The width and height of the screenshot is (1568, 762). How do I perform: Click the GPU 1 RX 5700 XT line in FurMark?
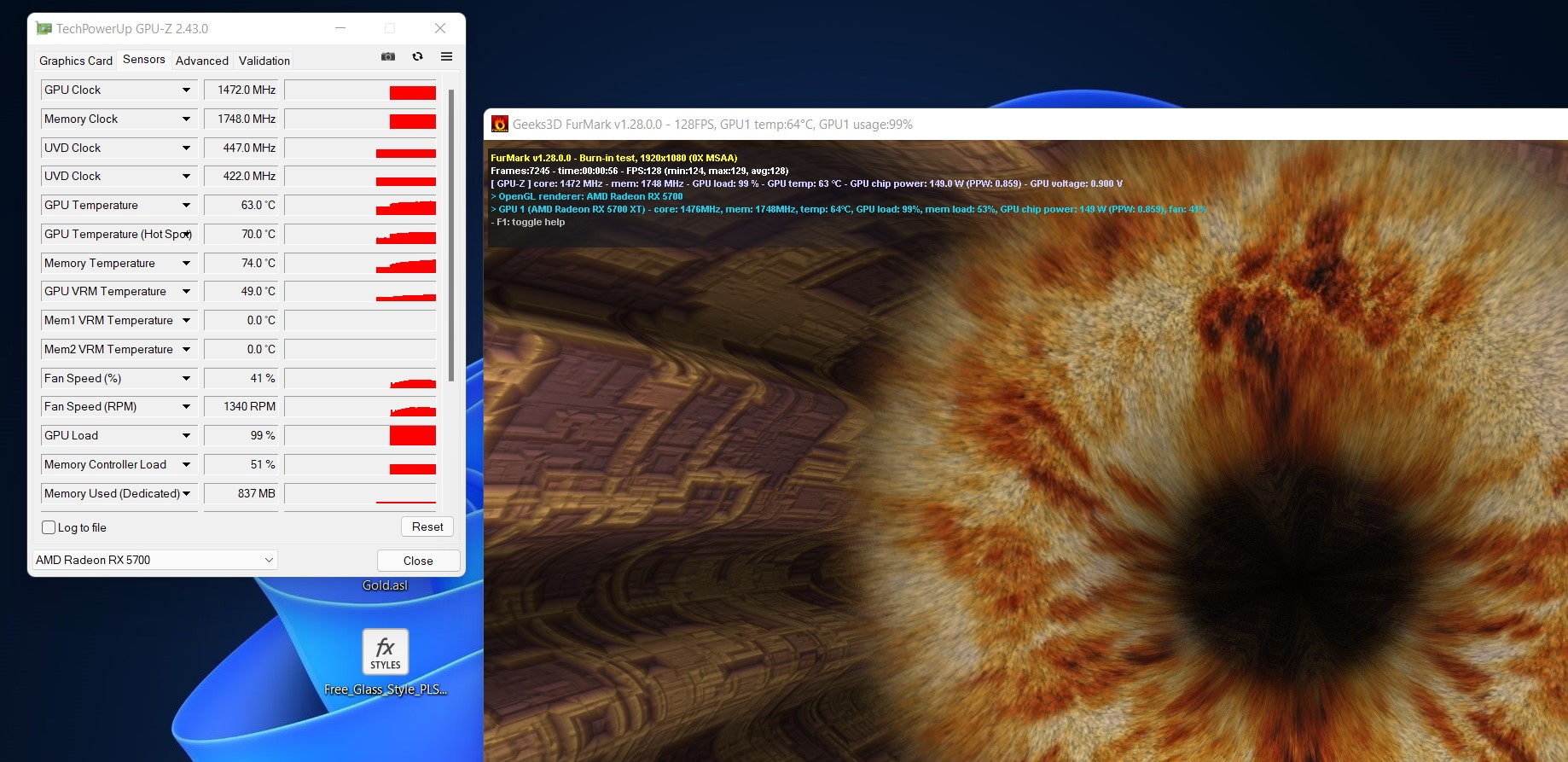click(849, 209)
